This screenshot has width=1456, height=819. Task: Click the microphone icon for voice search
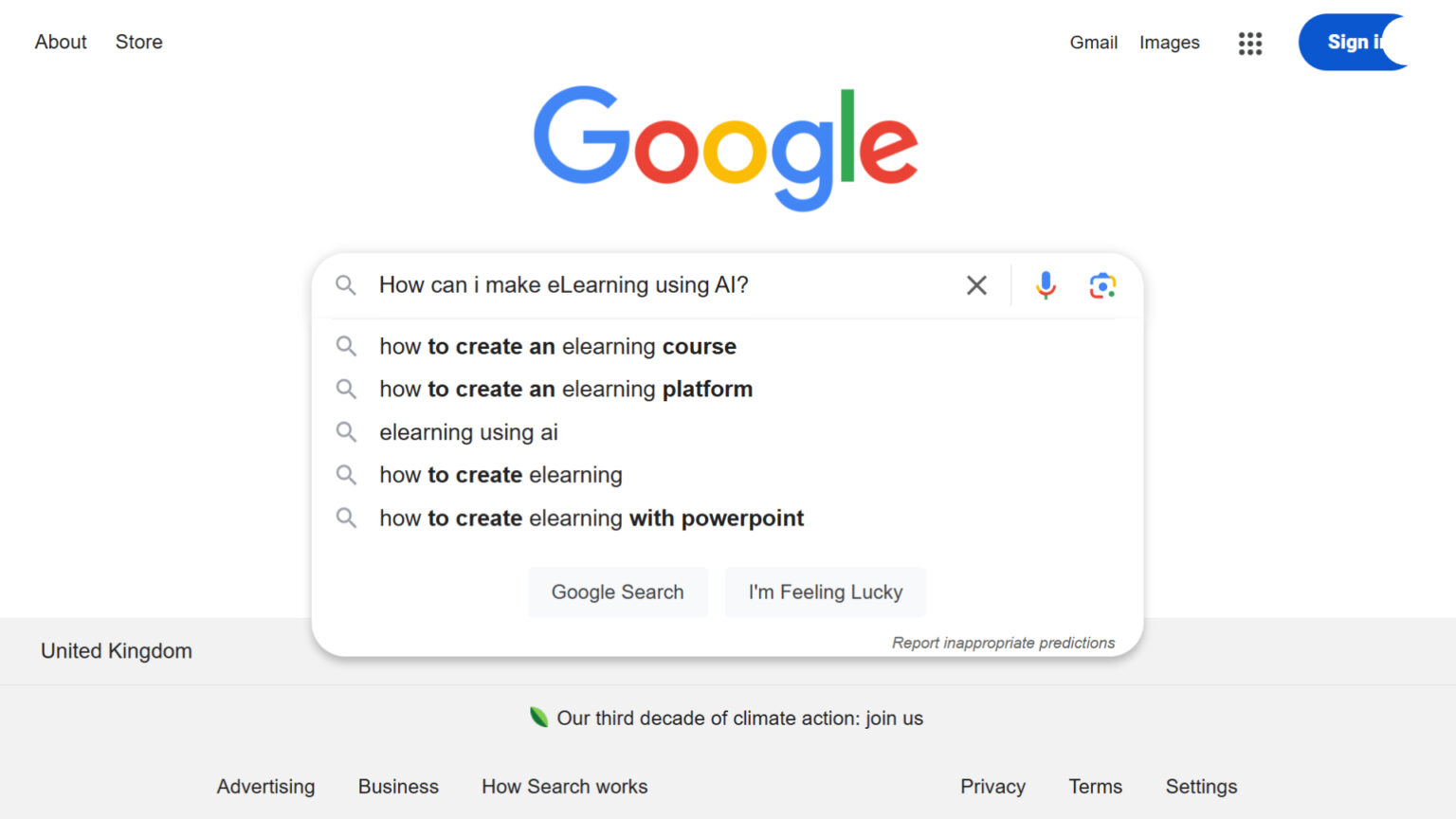tap(1045, 284)
